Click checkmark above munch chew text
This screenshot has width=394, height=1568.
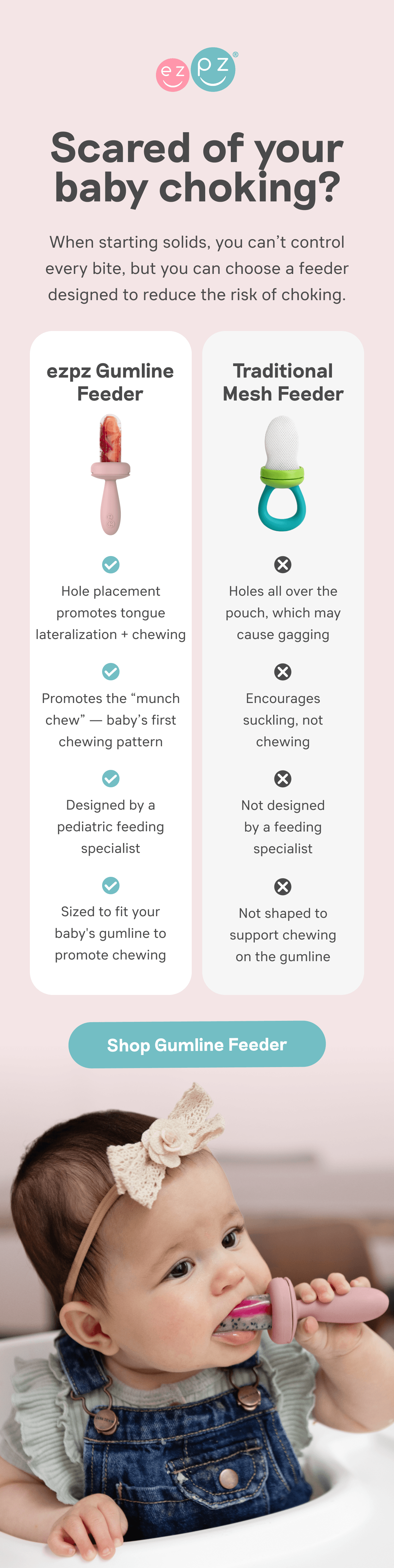point(111,671)
